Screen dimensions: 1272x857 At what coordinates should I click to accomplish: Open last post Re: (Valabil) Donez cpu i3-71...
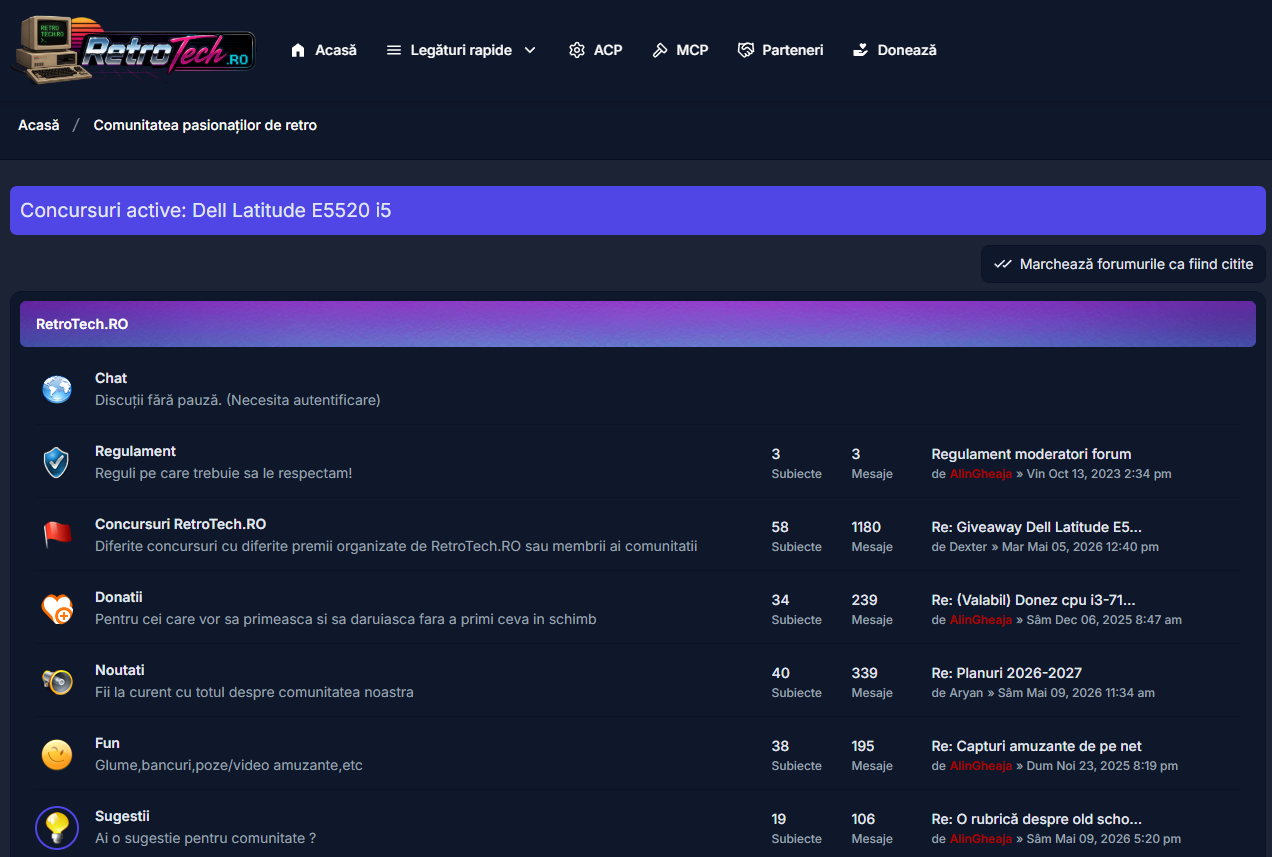pos(1033,600)
